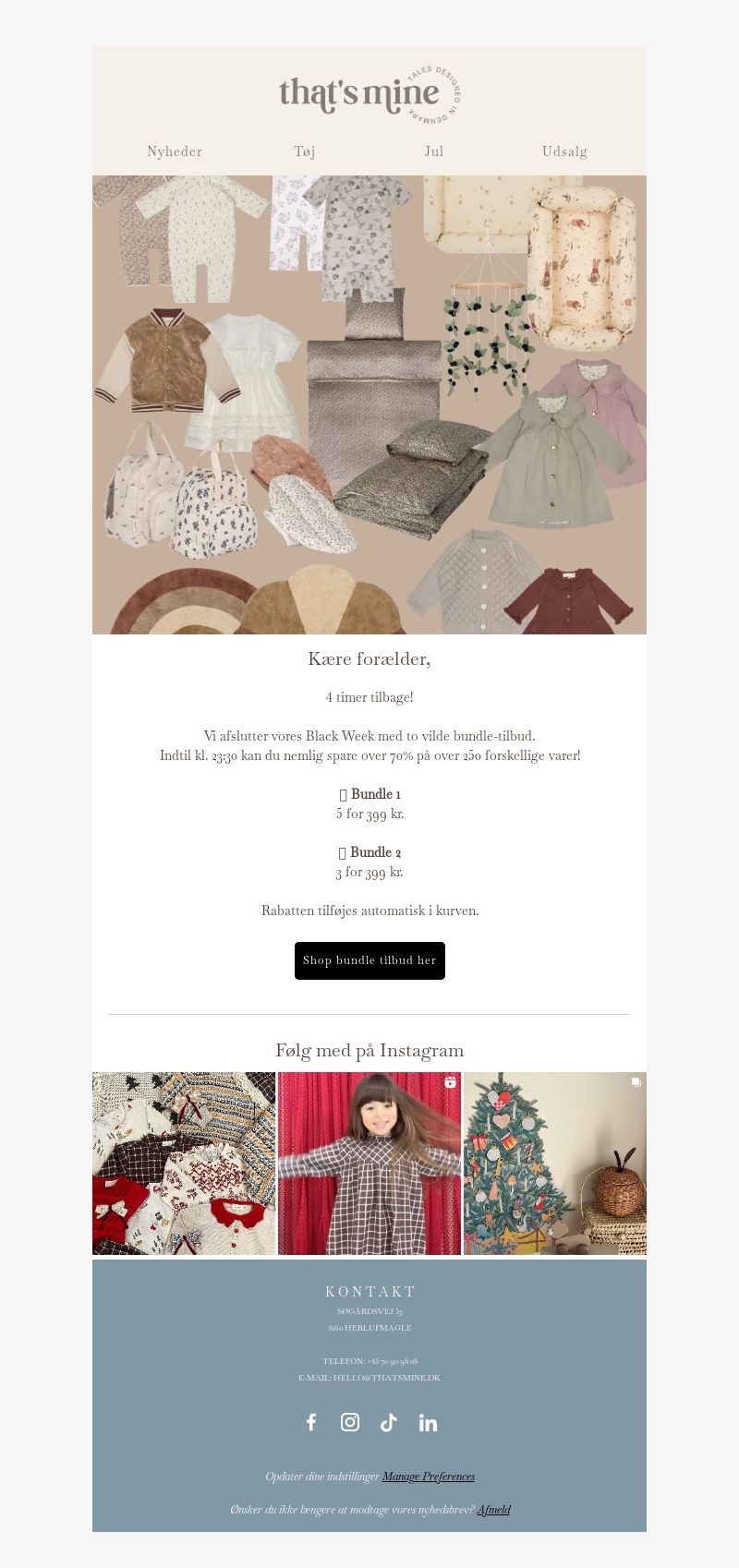Click the telephone number in the Kontakt section

point(392,1361)
